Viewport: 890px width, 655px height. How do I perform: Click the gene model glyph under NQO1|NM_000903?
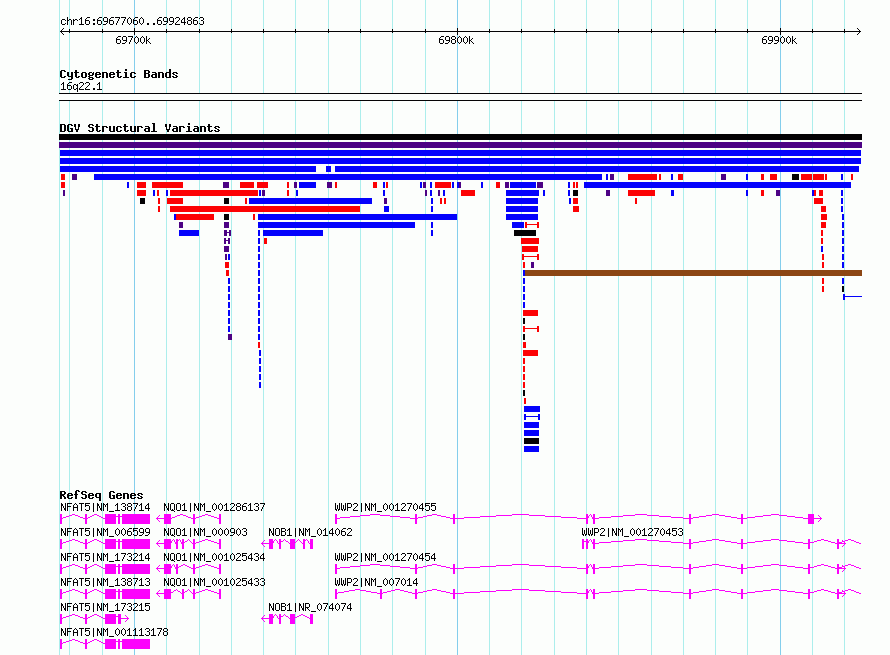tap(189, 544)
